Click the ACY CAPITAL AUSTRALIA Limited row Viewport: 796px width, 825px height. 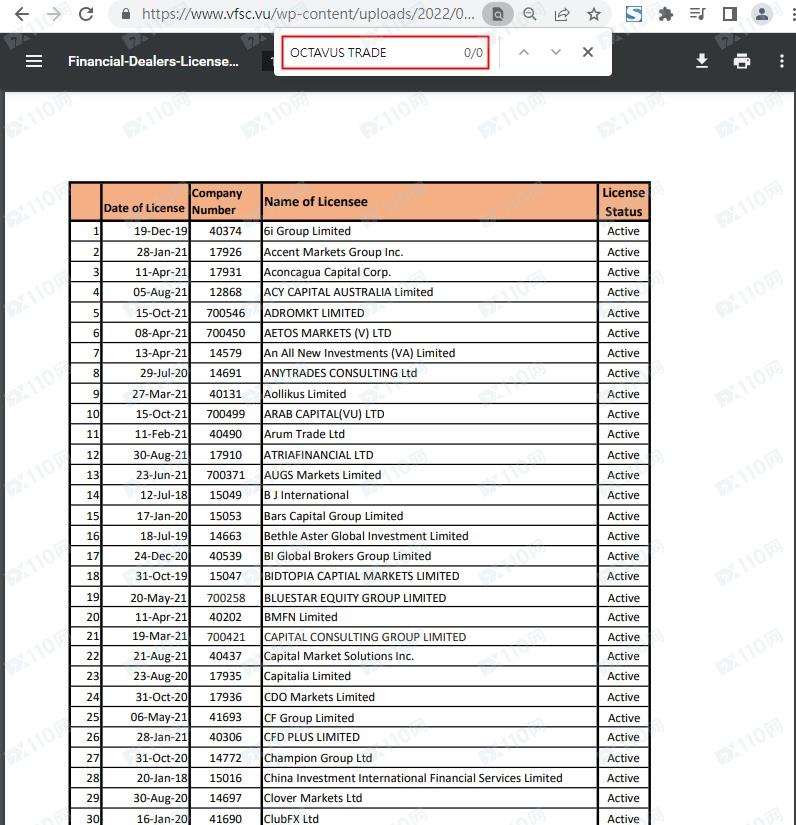pos(348,292)
